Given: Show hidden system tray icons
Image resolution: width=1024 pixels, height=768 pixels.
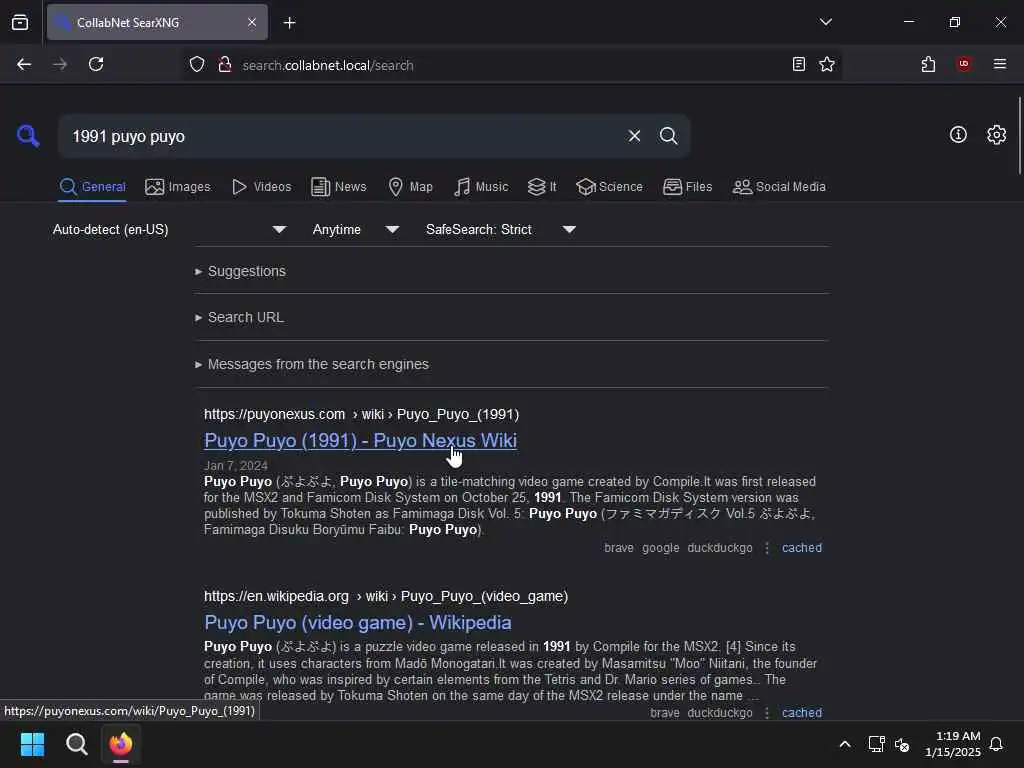Looking at the screenshot, I should (x=844, y=744).
